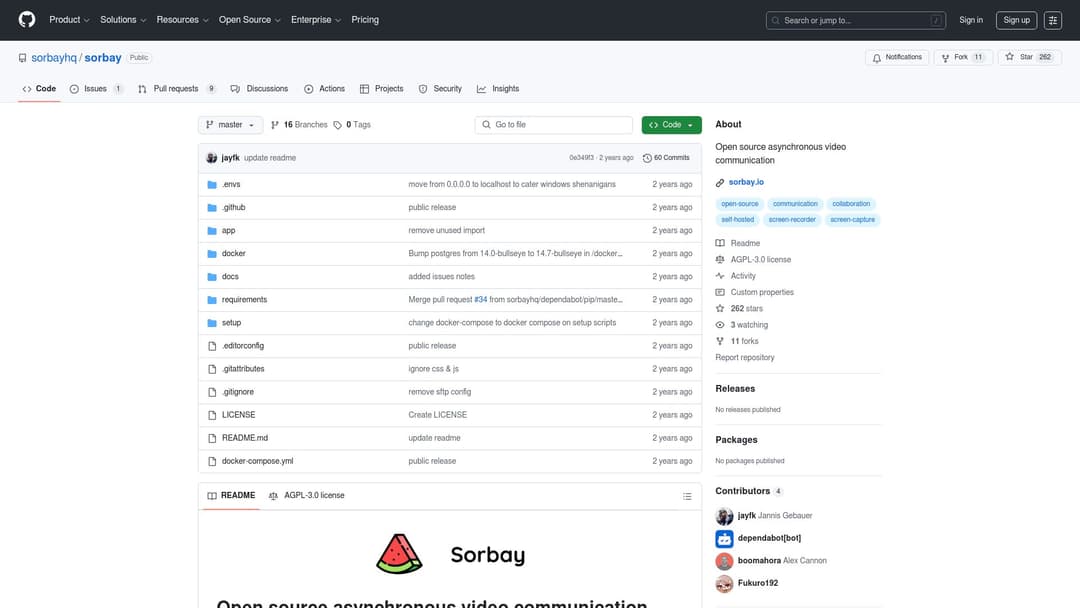Viewport: 1080px width, 608px height.
Task: Switch to the Issues tab
Action: [96, 89]
